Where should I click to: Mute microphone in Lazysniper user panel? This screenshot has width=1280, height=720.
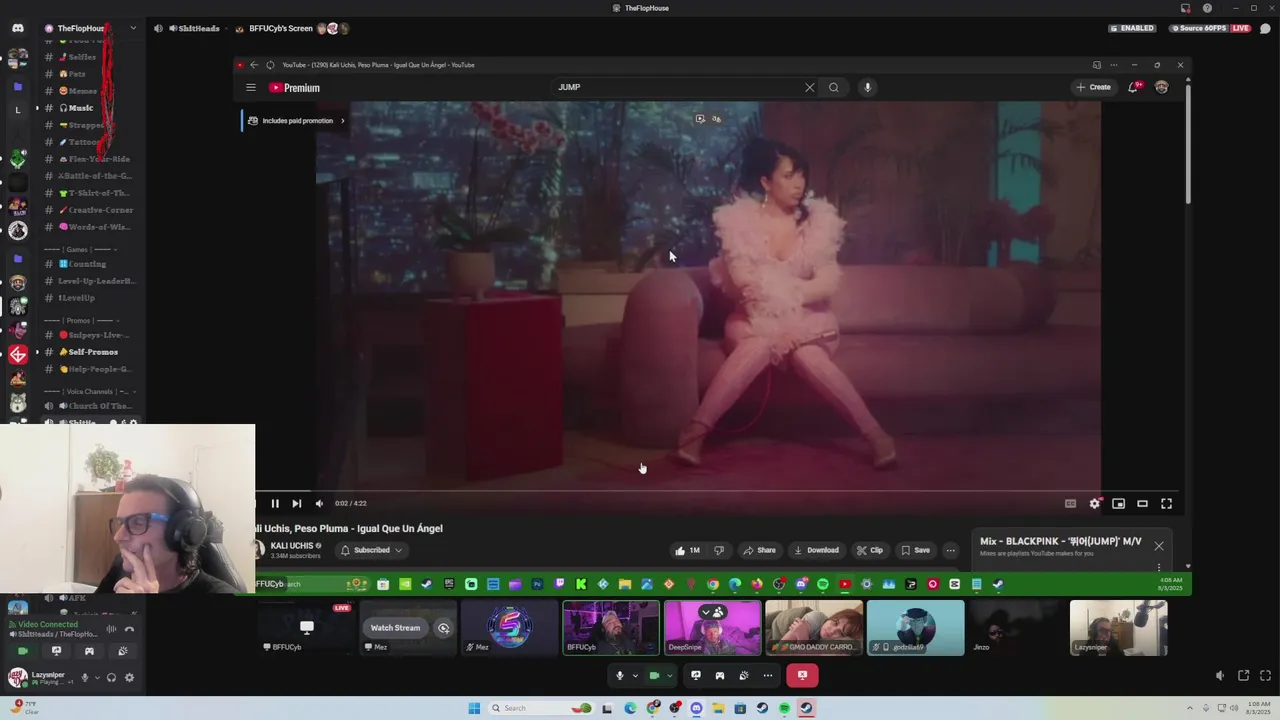tap(85, 677)
